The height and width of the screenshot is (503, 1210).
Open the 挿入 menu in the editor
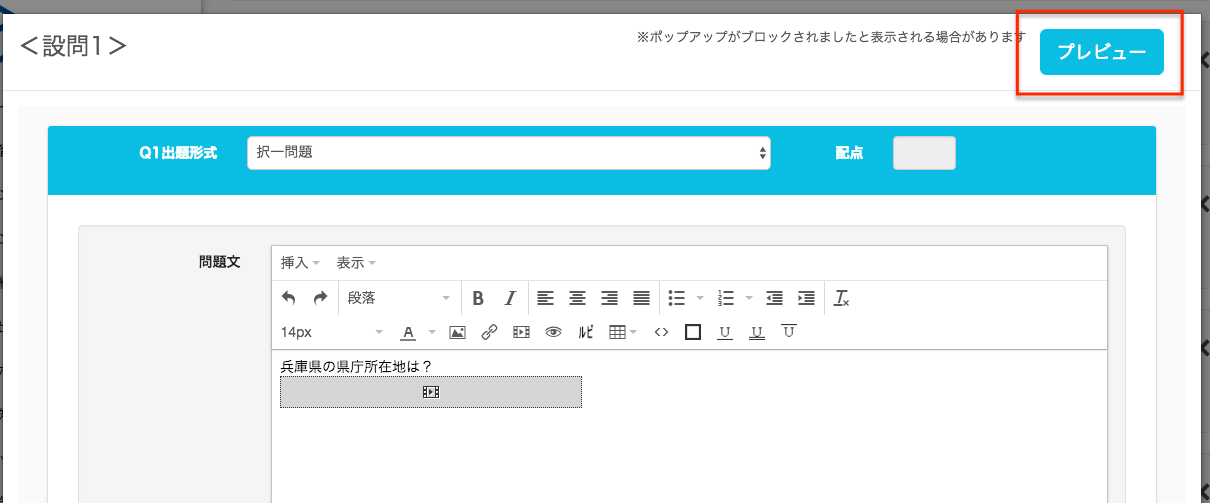point(299,263)
